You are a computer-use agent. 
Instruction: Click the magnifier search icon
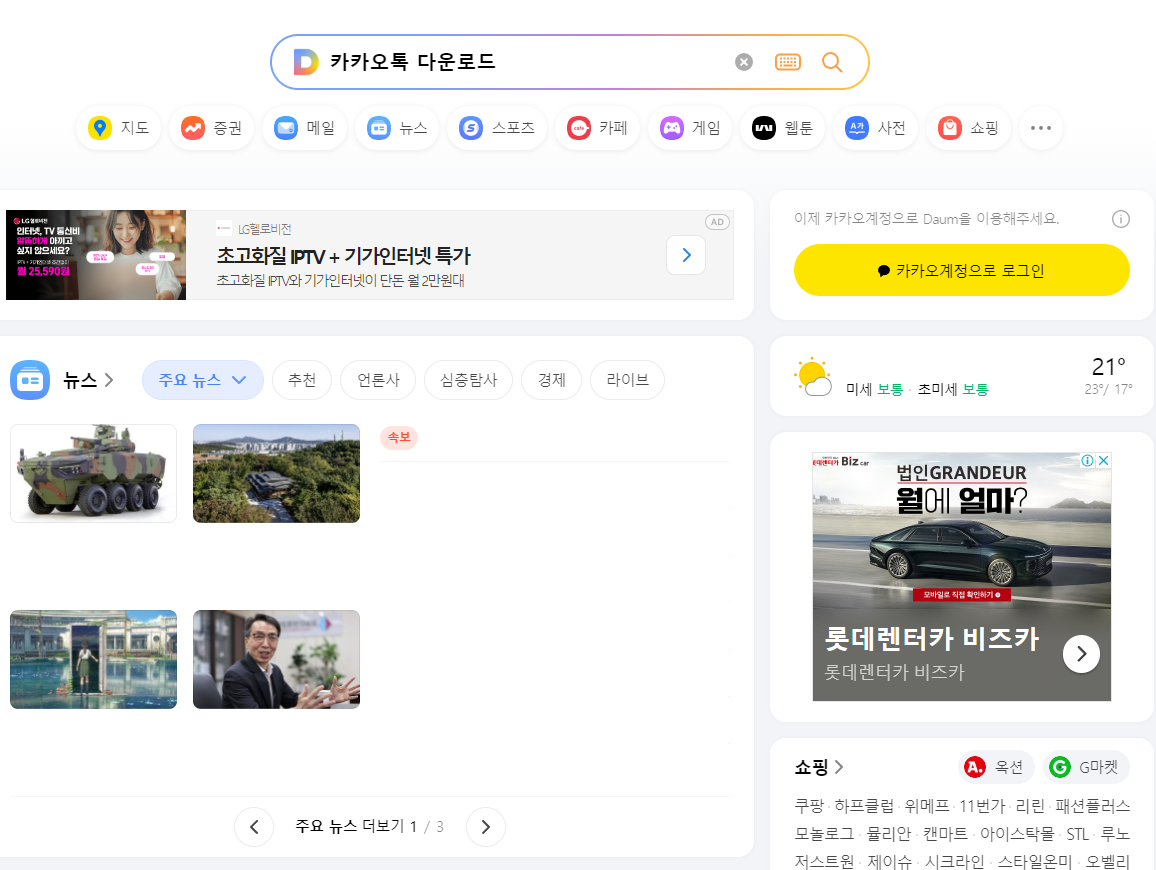tap(832, 62)
